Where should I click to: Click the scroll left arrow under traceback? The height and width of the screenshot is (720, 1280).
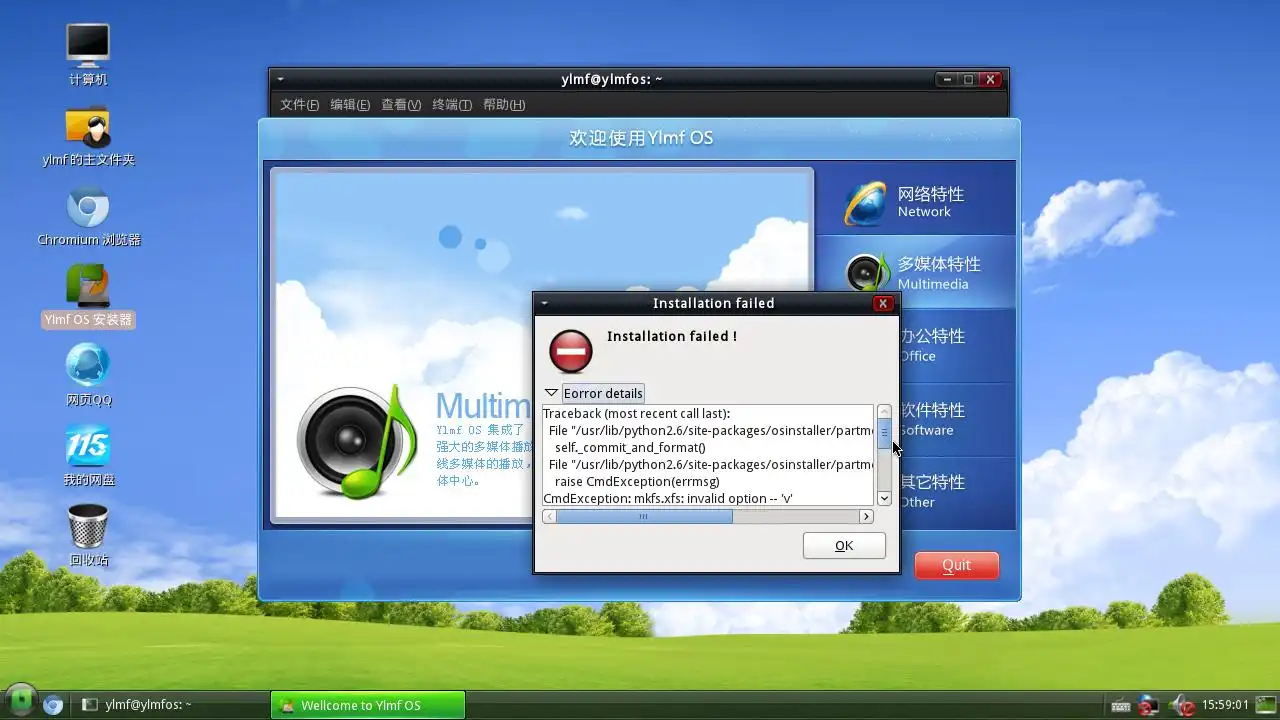tap(549, 516)
